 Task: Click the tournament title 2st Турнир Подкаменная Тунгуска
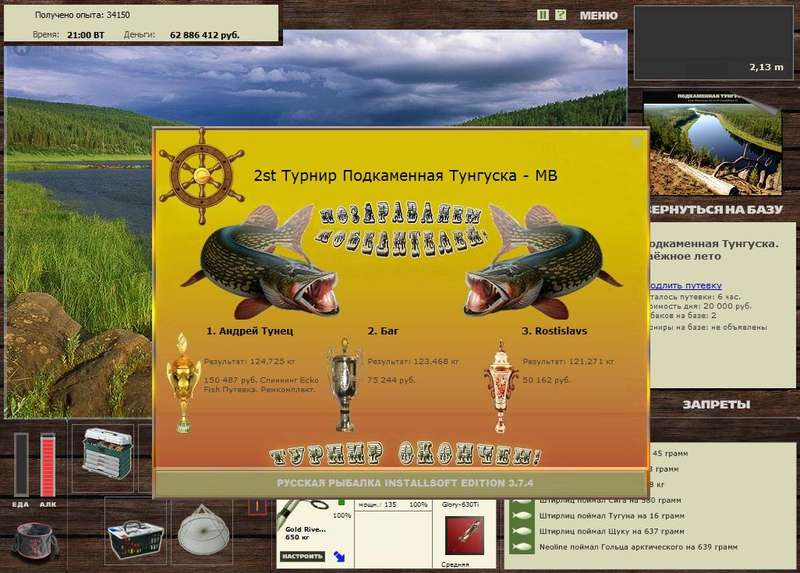(x=406, y=176)
